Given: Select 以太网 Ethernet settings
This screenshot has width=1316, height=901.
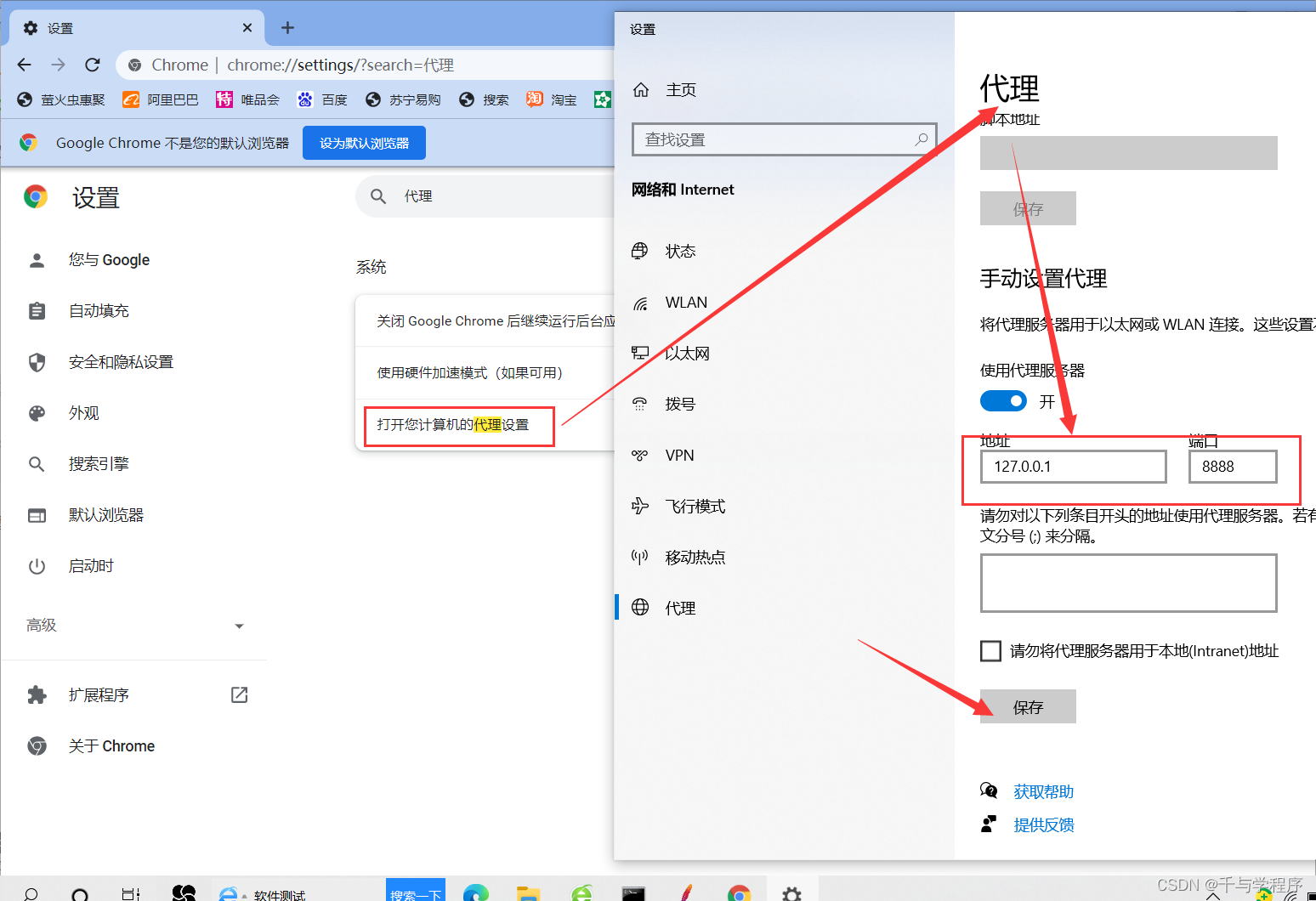Looking at the screenshot, I should pos(686,353).
